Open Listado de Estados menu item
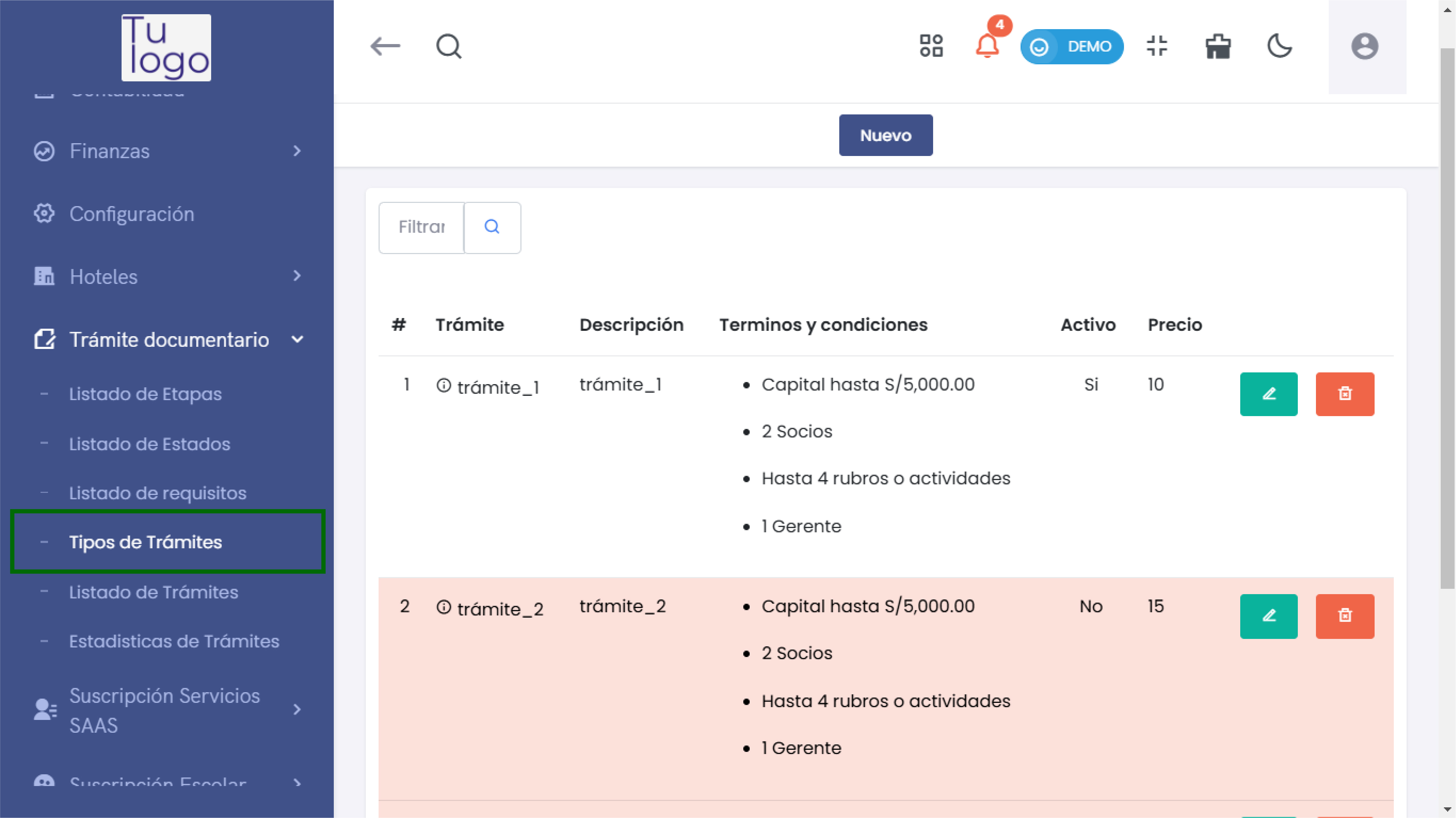The height and width of the screenshot is (818, 1456). 149,443
